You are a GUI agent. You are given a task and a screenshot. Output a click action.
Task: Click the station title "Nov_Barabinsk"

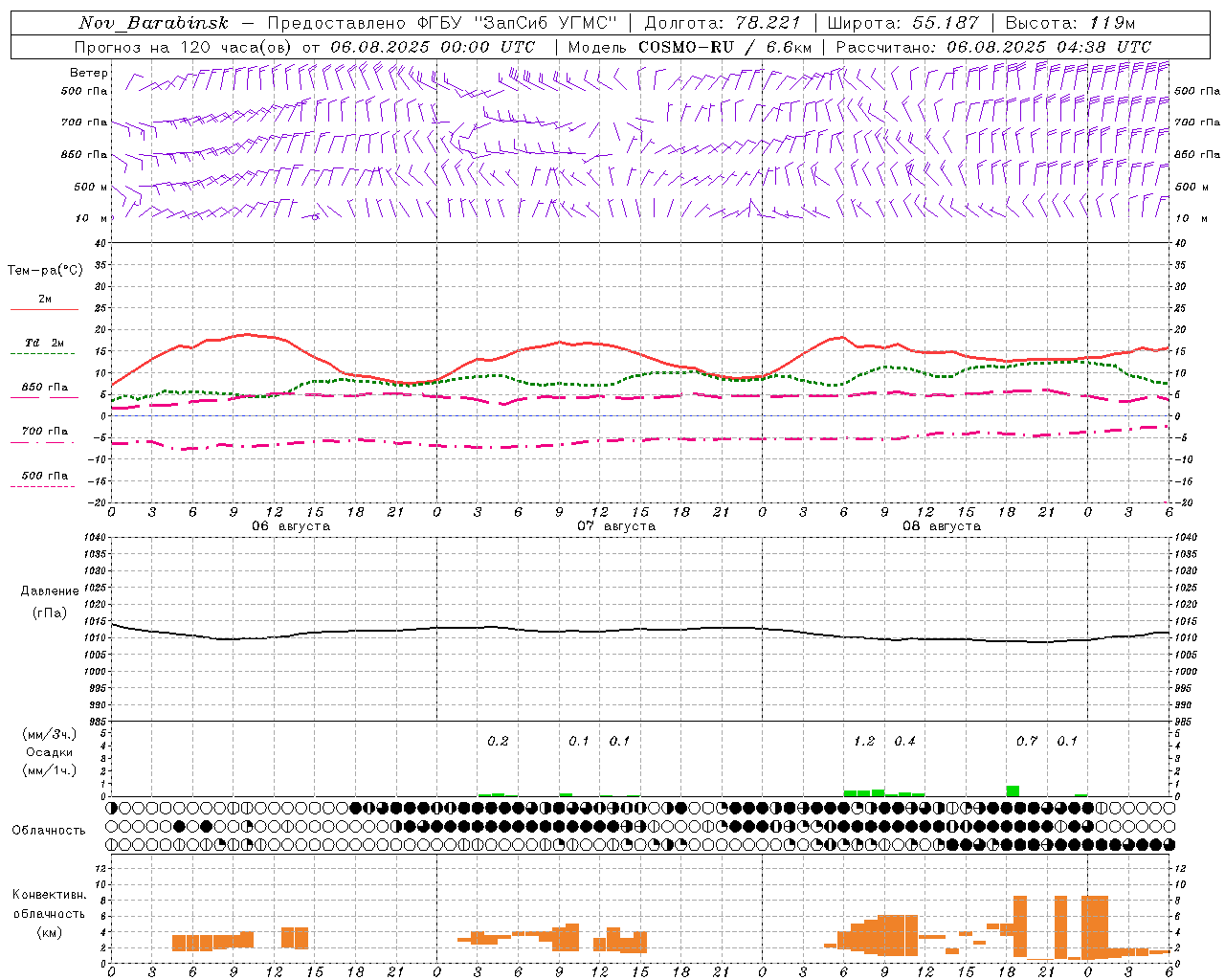154,23
